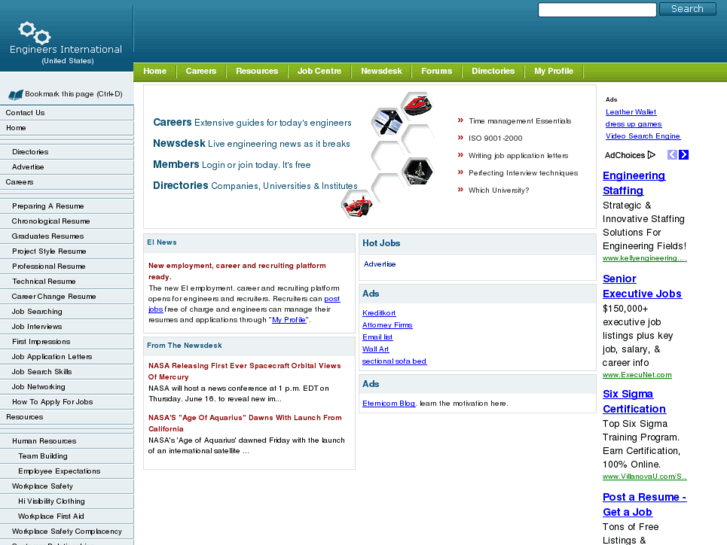The width and height of the screenshot is (727, 545).
Task: Open Workplace First Aid sidebar item
Action: click(67, 517)
